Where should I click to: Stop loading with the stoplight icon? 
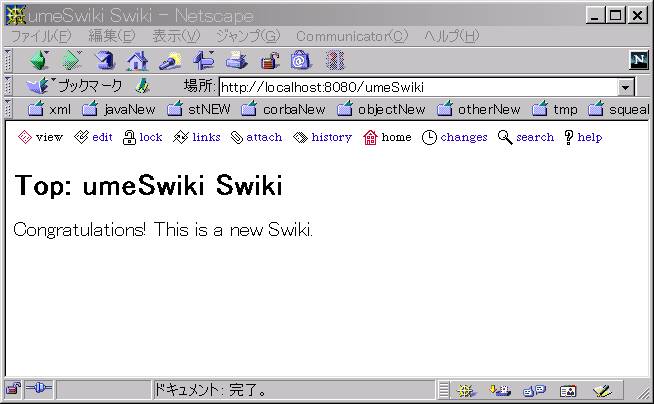click(335, 60)
